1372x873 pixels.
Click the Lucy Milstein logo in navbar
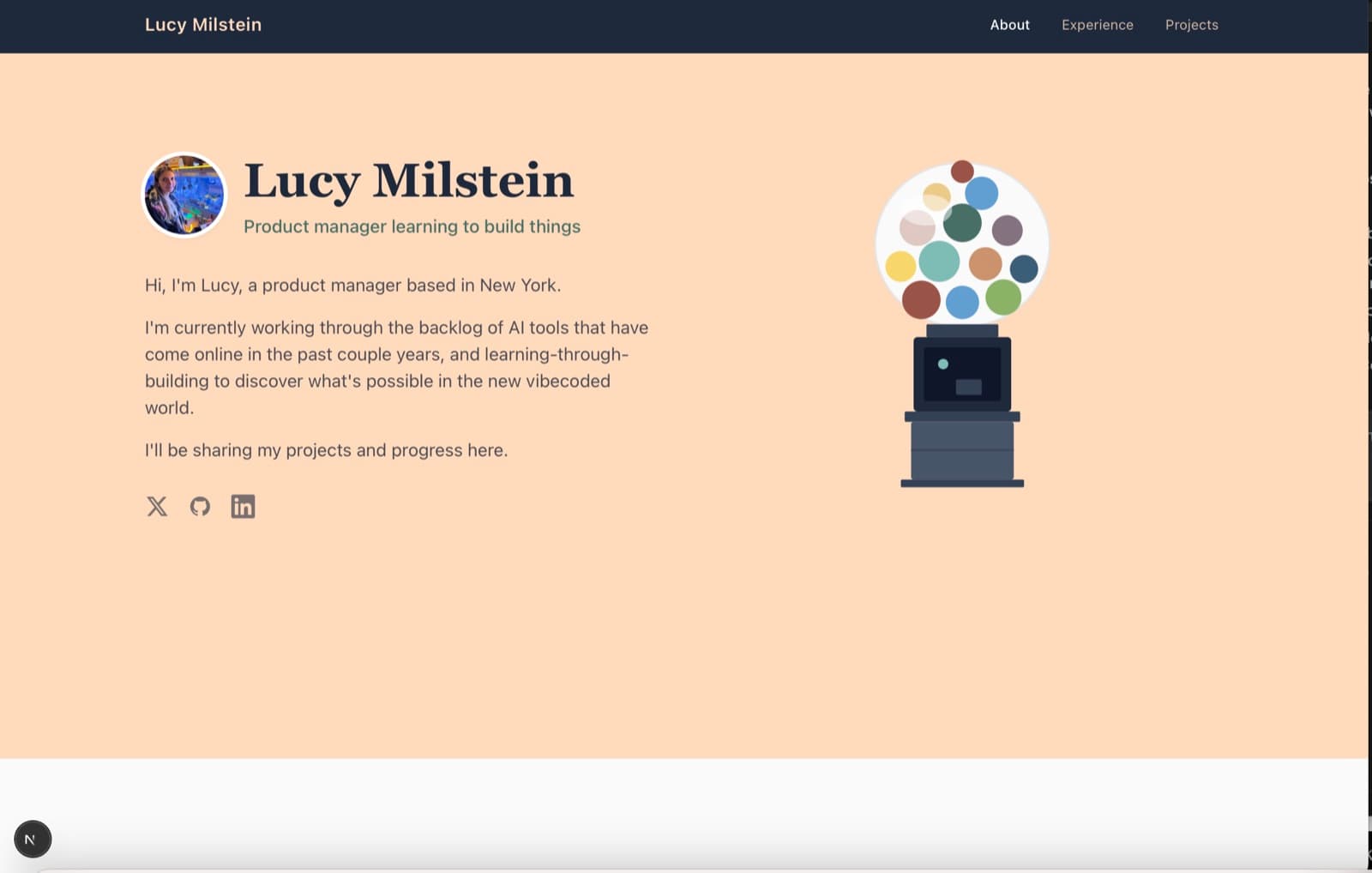(x=203, y=25)
